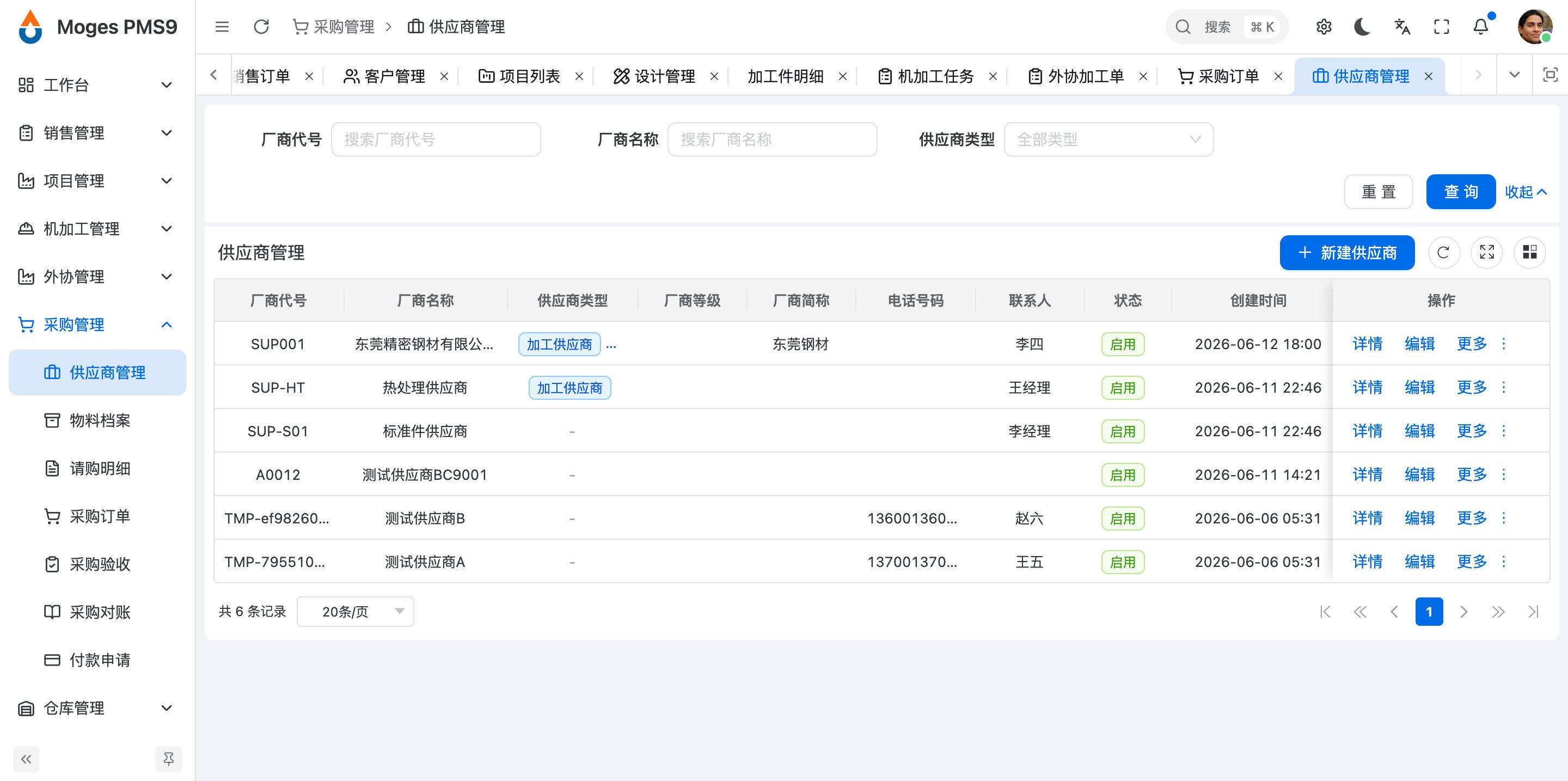
Task: Open 物料档案 in the sidebar
Action: pos(97,420)
